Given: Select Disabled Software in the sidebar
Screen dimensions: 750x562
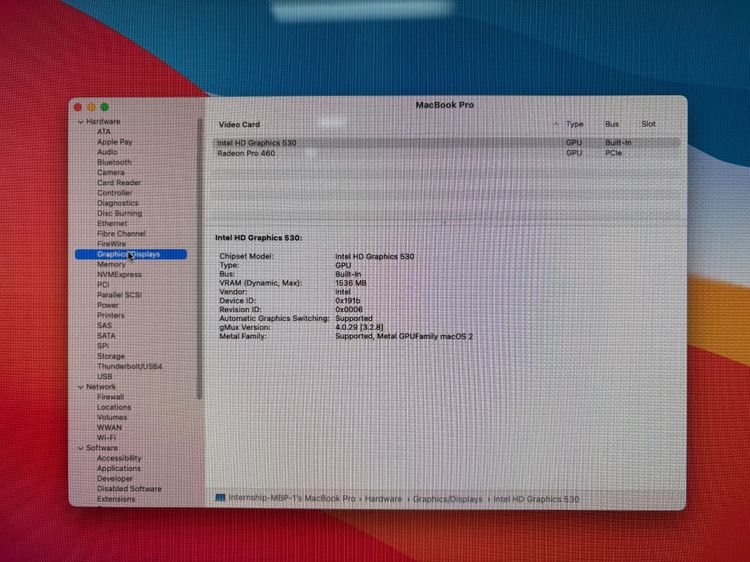Looking at the screenshot, I should point(129,489).
